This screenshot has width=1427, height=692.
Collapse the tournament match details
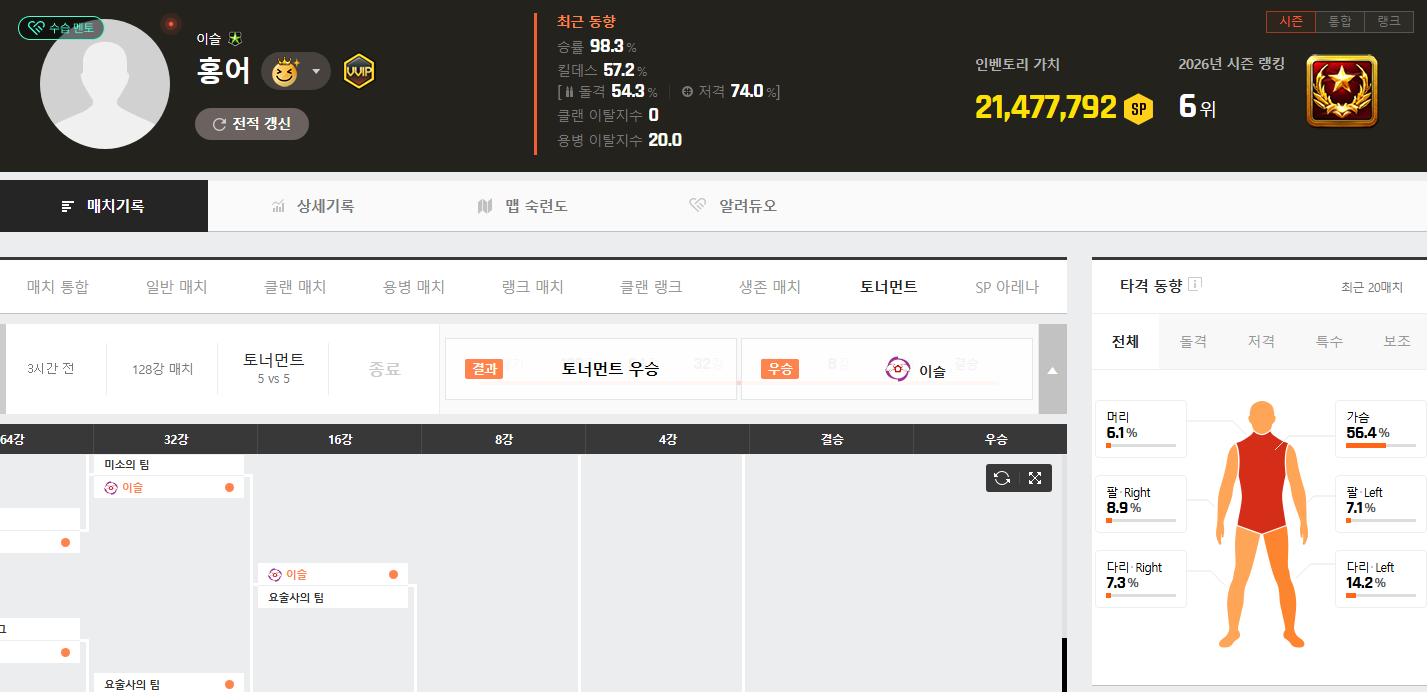click(1052, 370)
